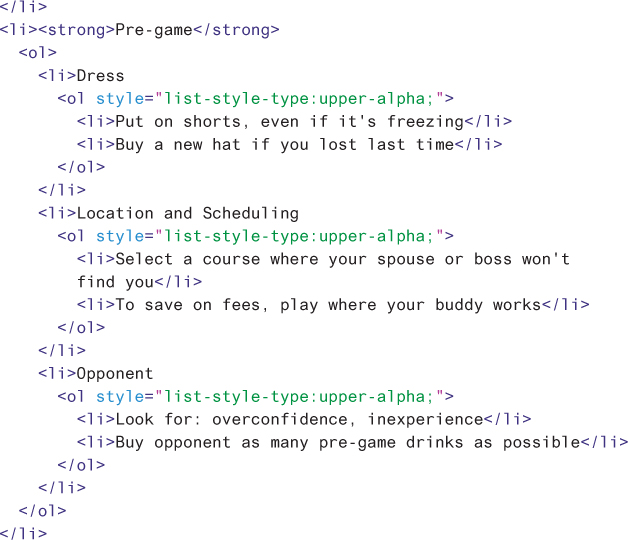Click 'Buy a new hat' line

click(285, 144)
